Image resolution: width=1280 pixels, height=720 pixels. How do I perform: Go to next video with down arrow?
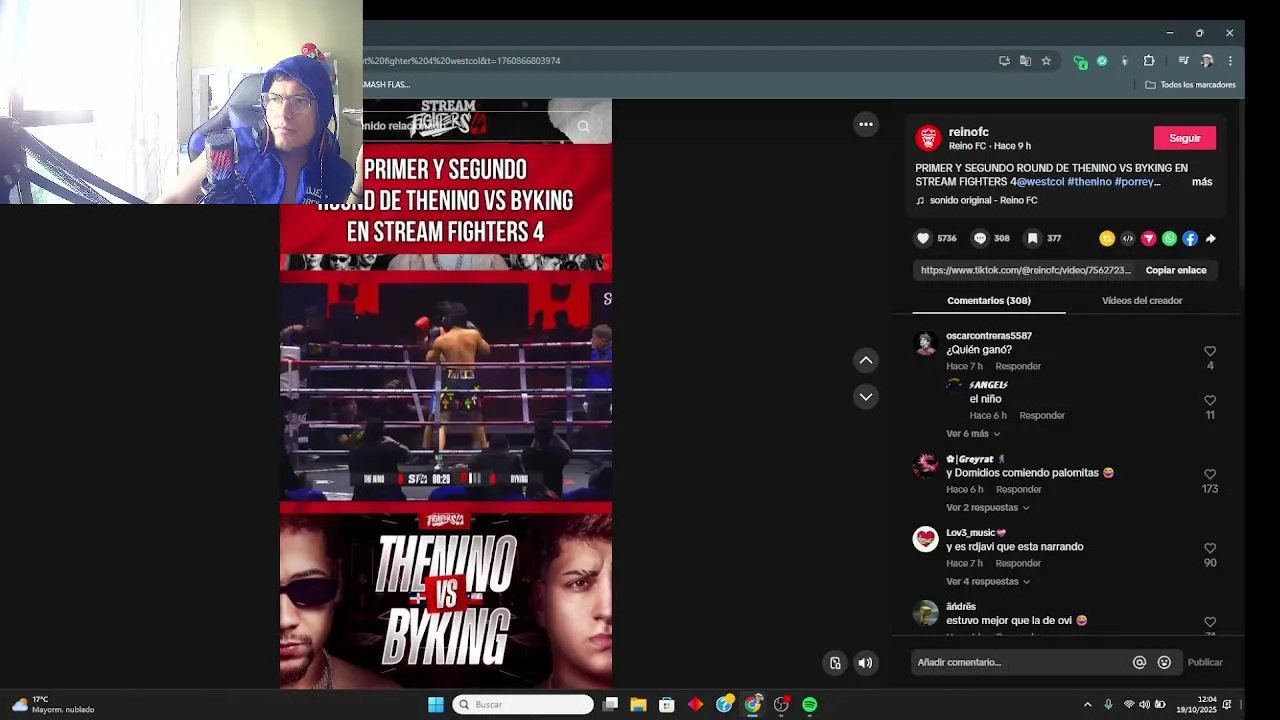coord(866,397)
